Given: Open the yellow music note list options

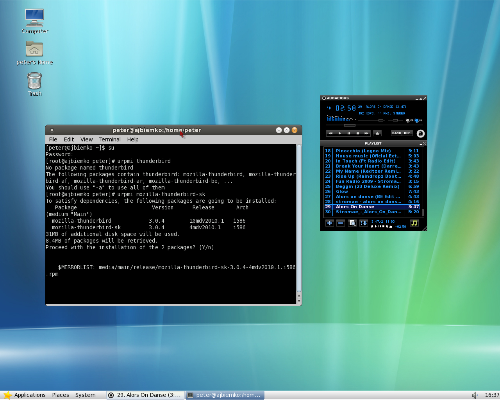Looking at the screenshot, I should (414, 223).
